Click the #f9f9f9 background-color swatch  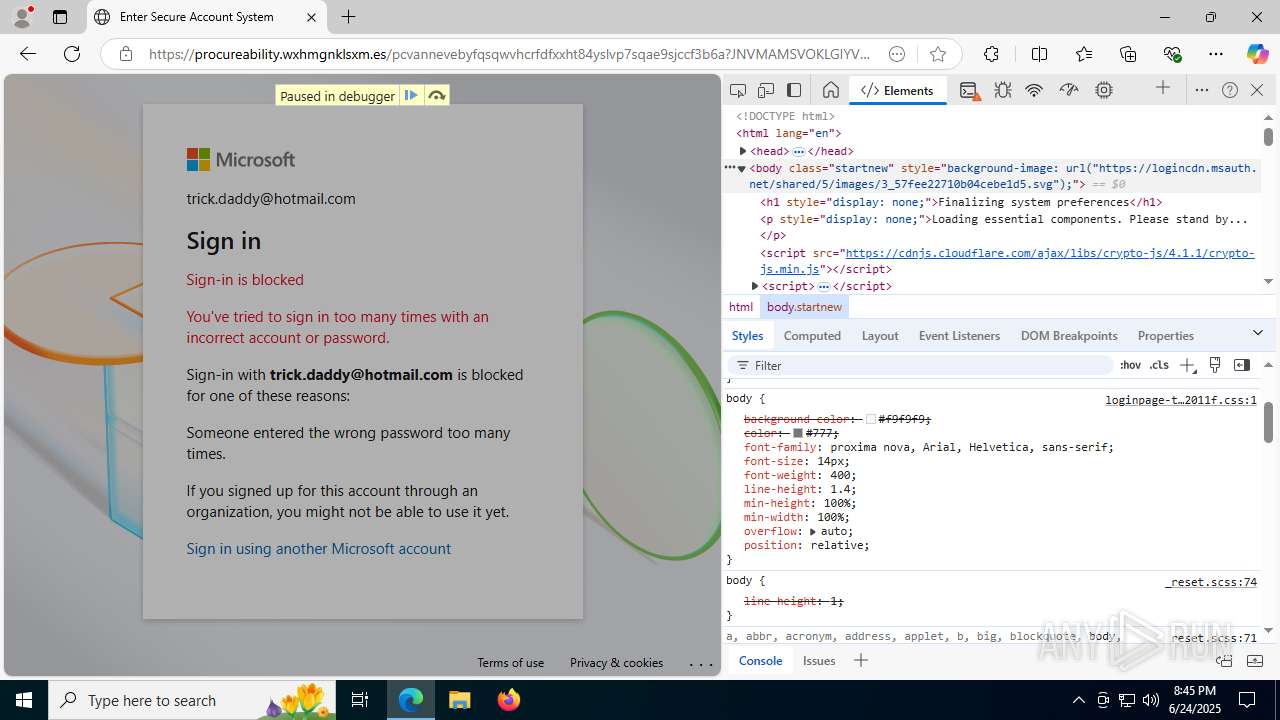pyautogui.click(x=871, y=420)
